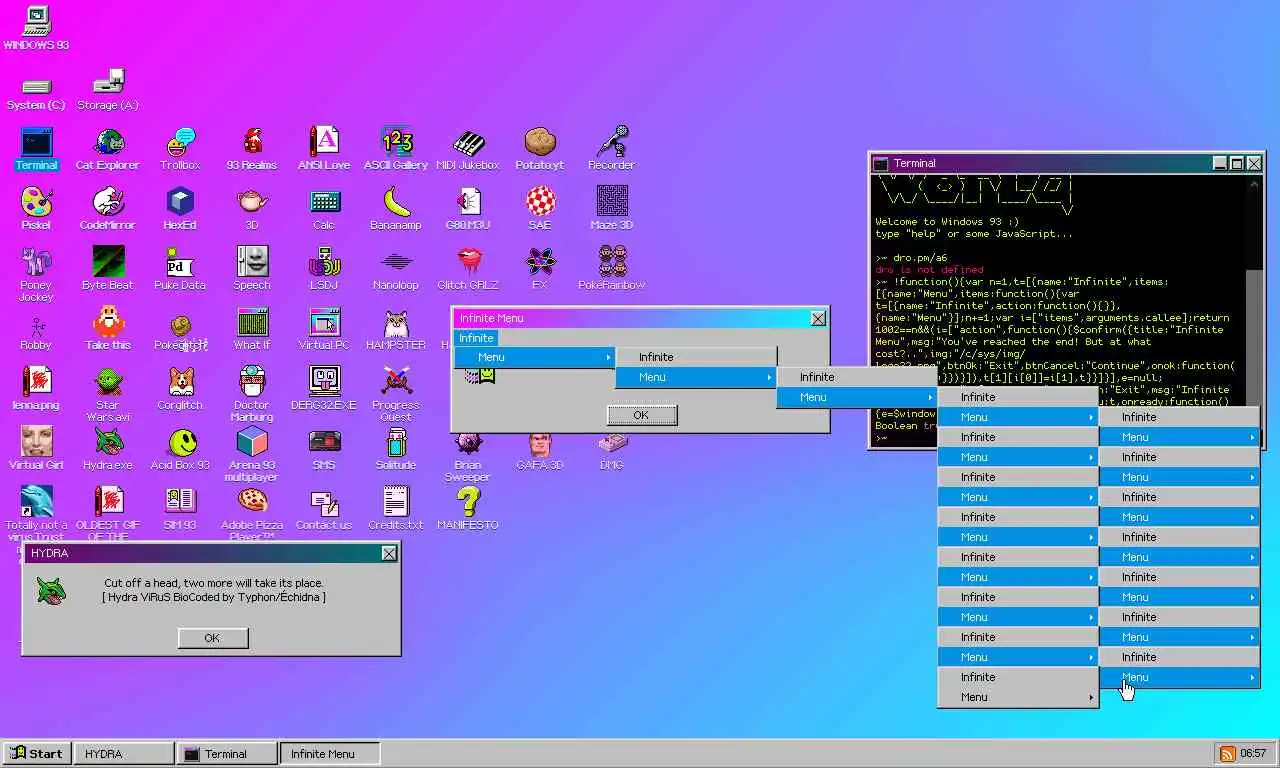Open the Piskel paint palette icon
The image size is (1280, 768).
click(x=36, y=208)
